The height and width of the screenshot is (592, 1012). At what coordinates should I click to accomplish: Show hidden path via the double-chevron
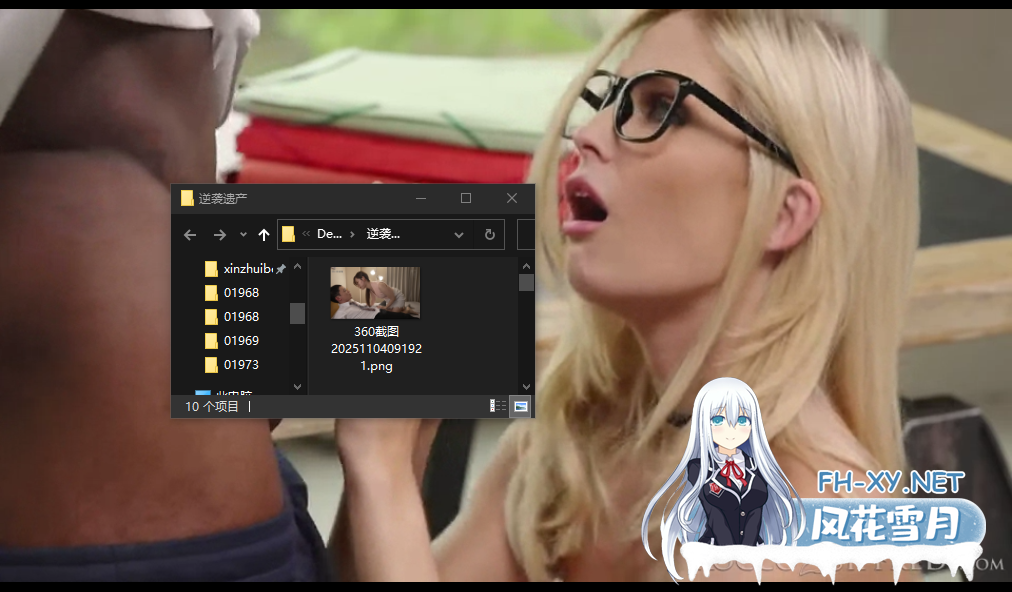(x=305, y=234)
